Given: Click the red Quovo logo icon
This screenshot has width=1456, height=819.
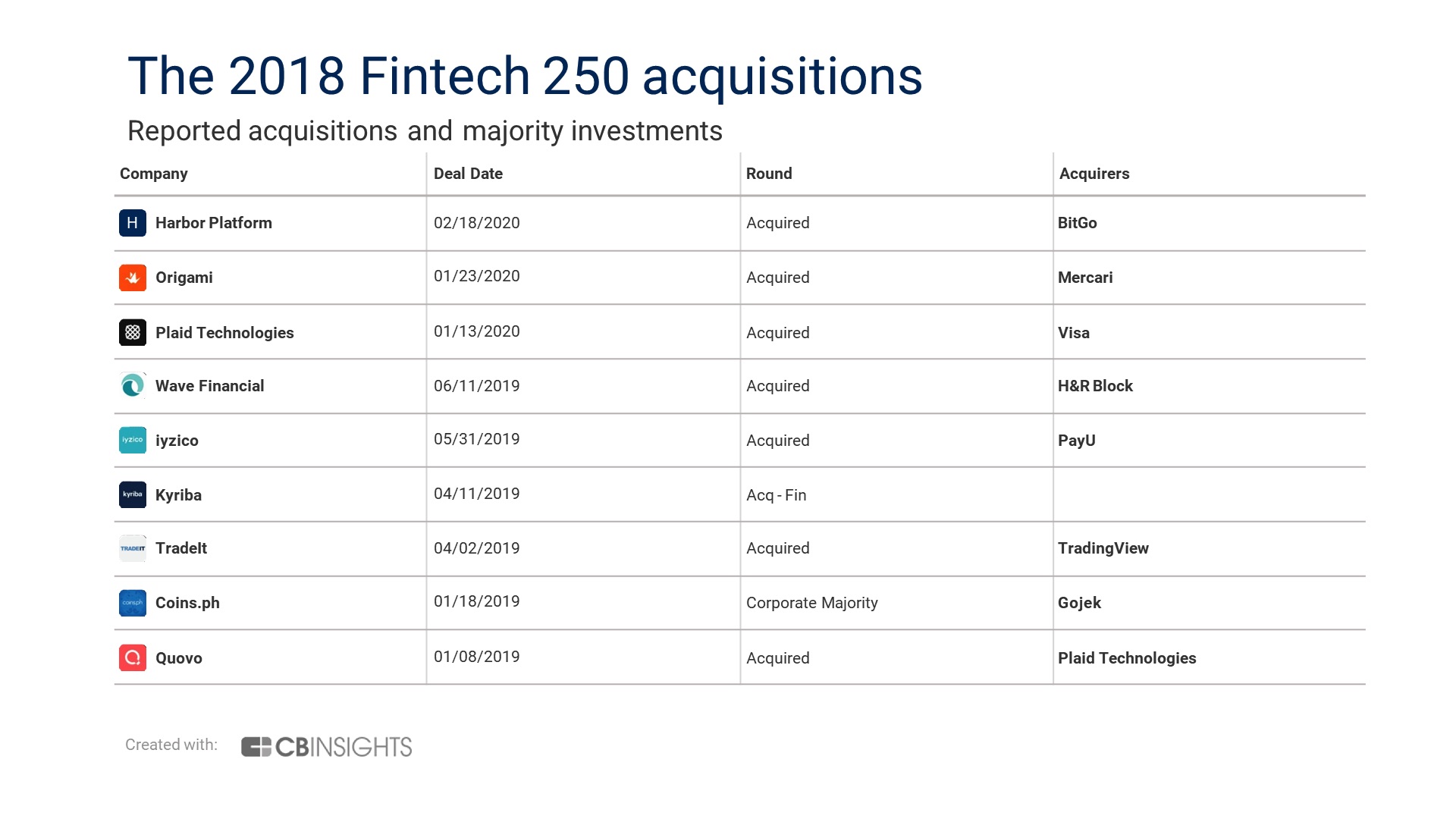Looking at the screenshot, I should (x=133, y=657).
